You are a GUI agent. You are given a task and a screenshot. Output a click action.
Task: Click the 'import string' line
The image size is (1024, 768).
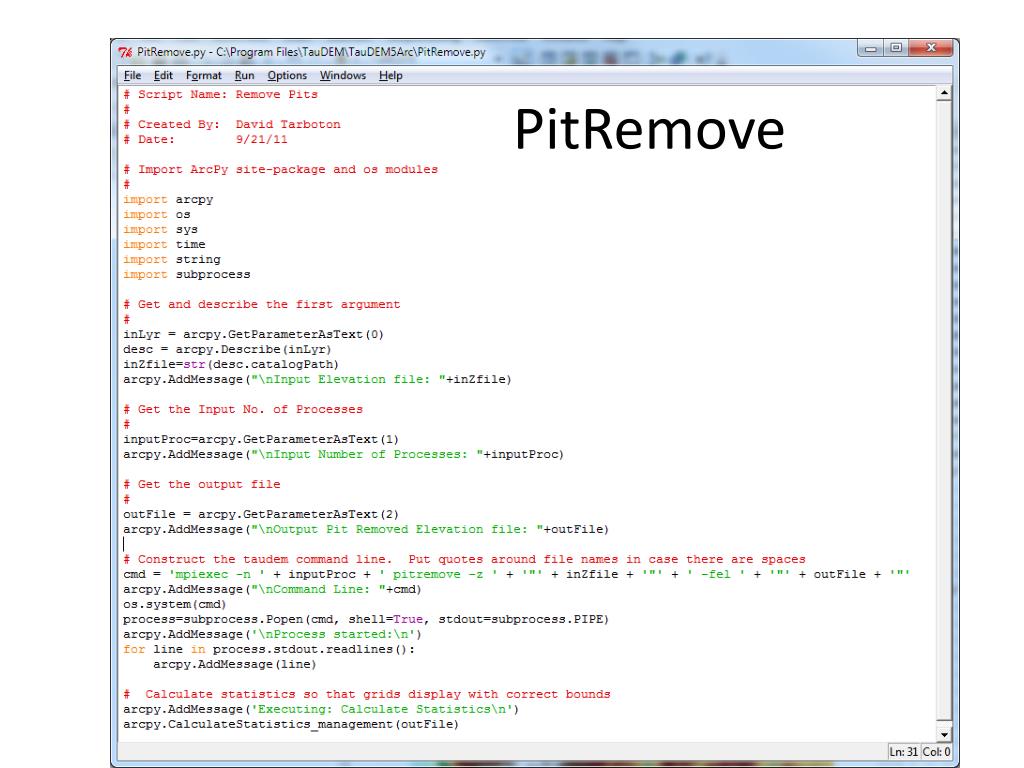pyautogui.click(x=172, y=259)
